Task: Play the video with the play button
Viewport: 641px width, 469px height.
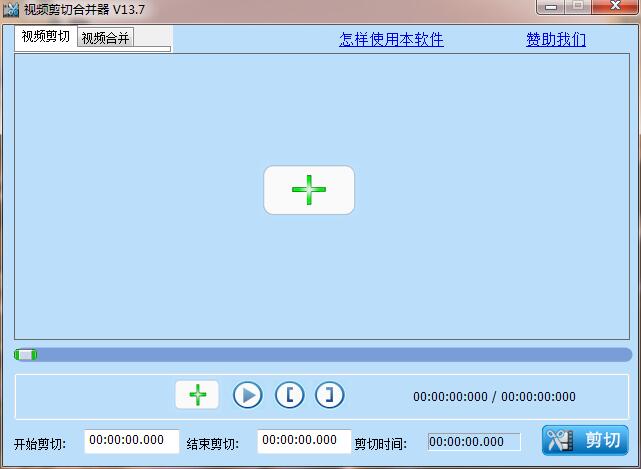Action: (248, 395)
